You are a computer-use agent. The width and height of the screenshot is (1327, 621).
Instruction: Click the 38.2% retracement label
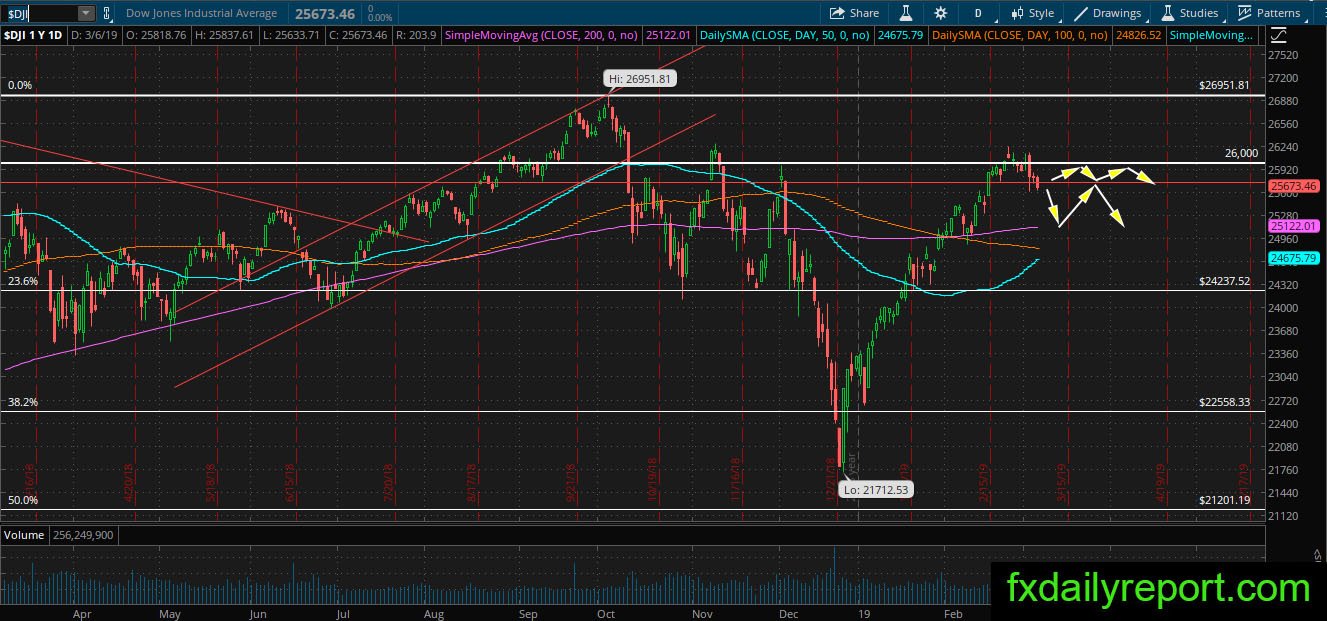tap(23, 402)
